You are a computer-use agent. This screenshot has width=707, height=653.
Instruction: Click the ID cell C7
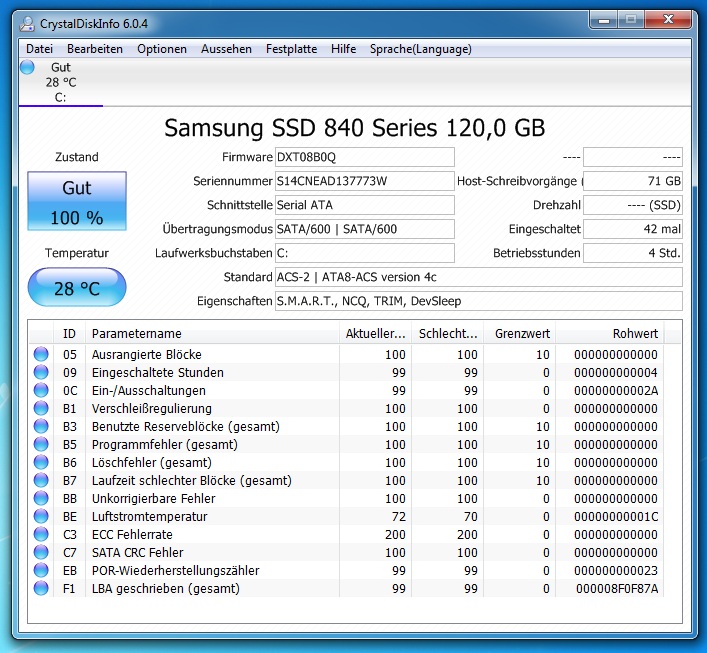[x=70, y=552]
